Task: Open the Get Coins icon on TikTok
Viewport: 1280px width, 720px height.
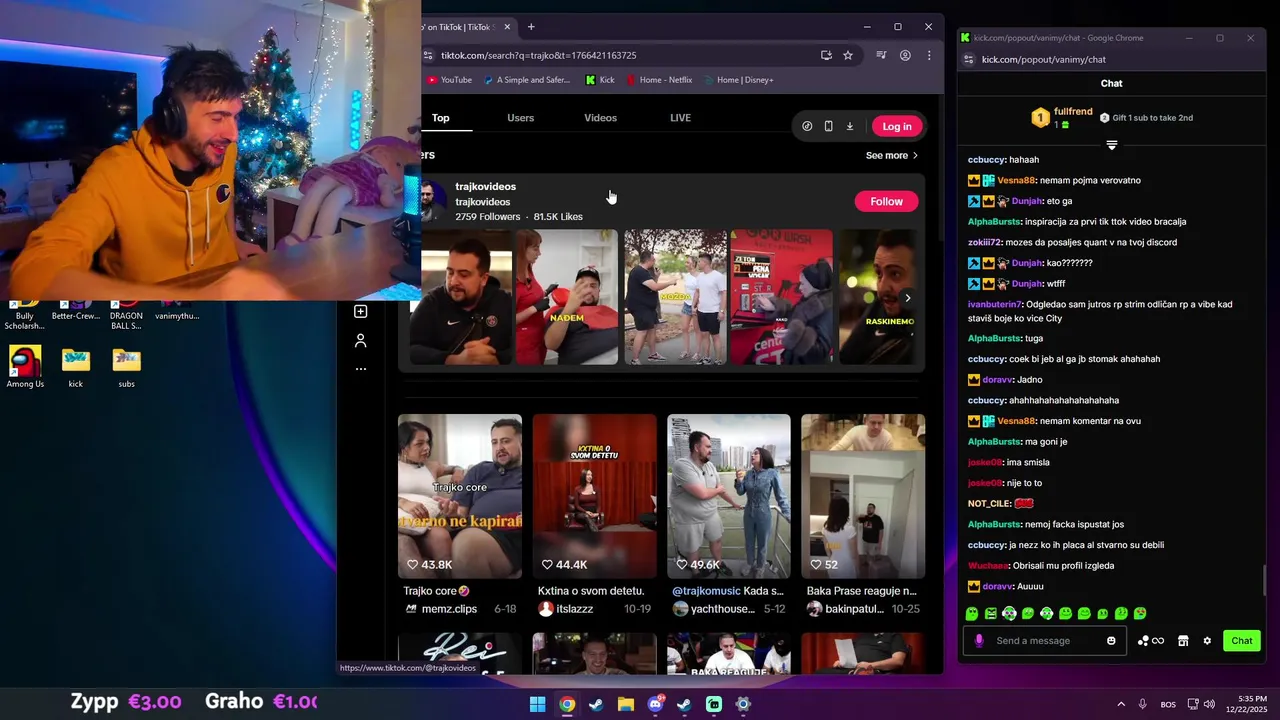Action: click(807, 126)
